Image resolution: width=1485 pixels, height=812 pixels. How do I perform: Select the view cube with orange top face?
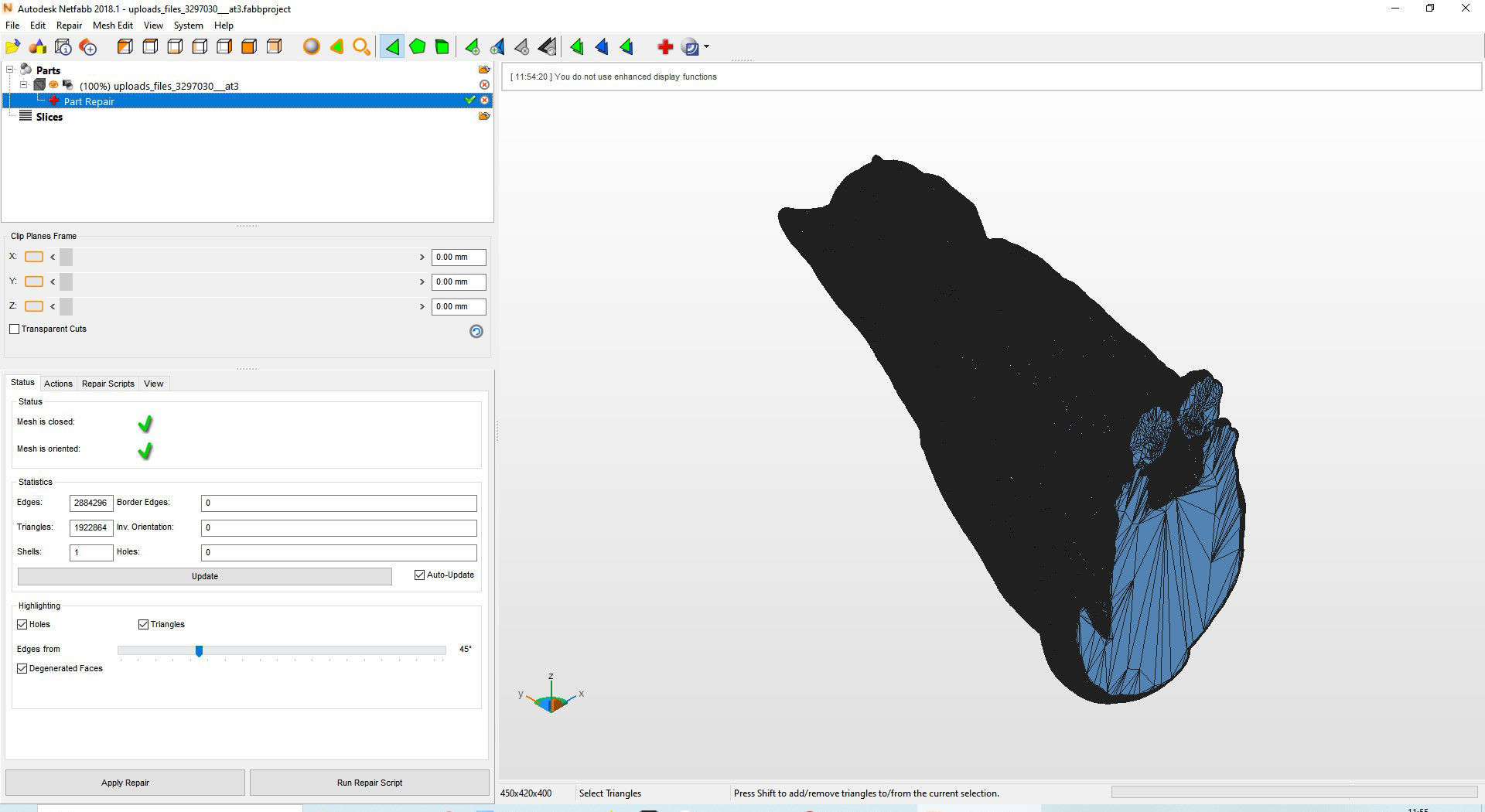[150, 47]
